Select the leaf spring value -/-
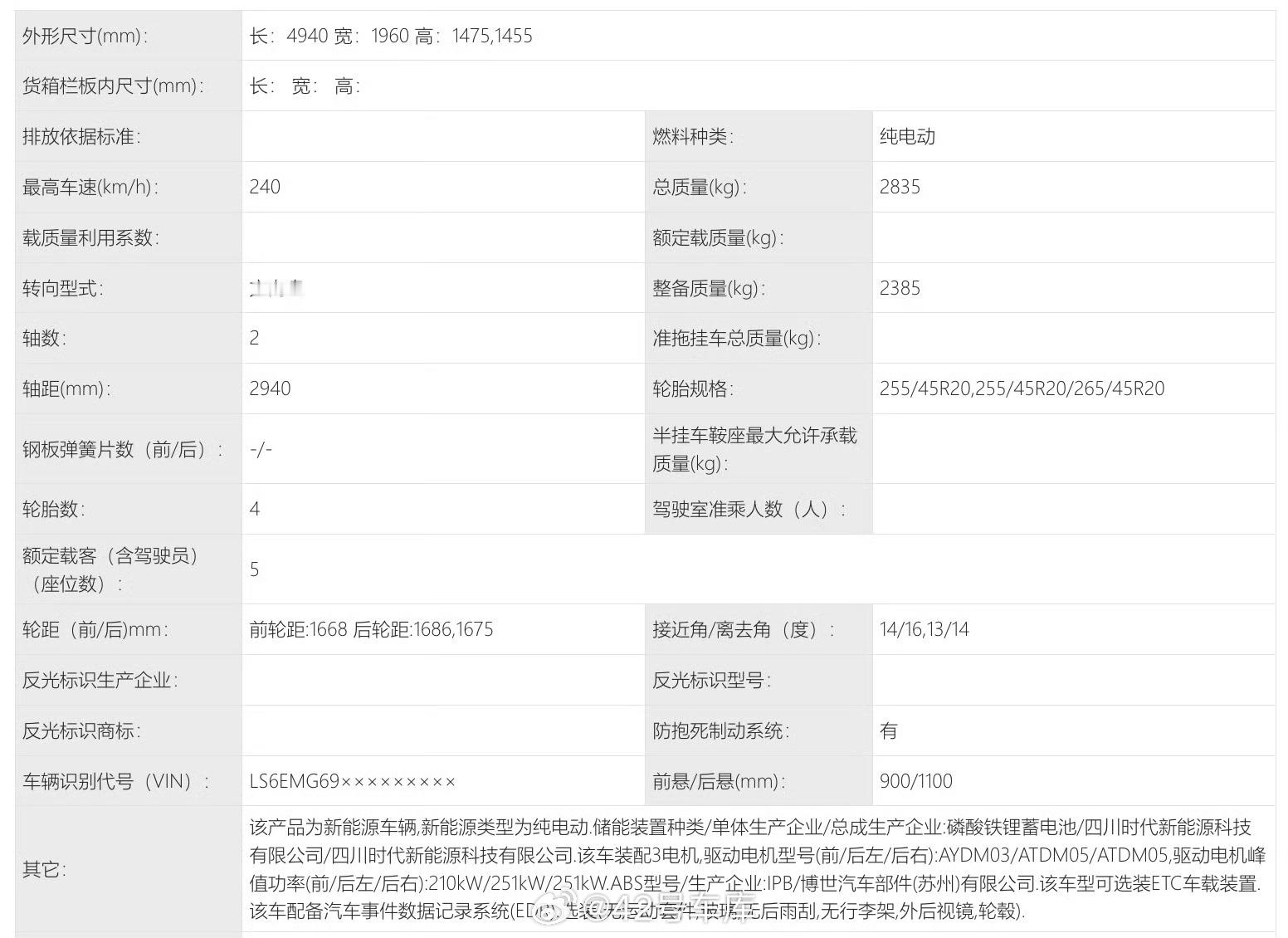 coord(261,450)
